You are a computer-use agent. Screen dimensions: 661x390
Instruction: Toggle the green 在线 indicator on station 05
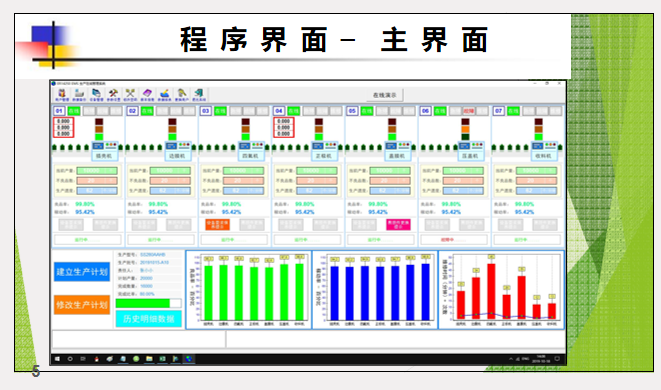pos(367,111)
